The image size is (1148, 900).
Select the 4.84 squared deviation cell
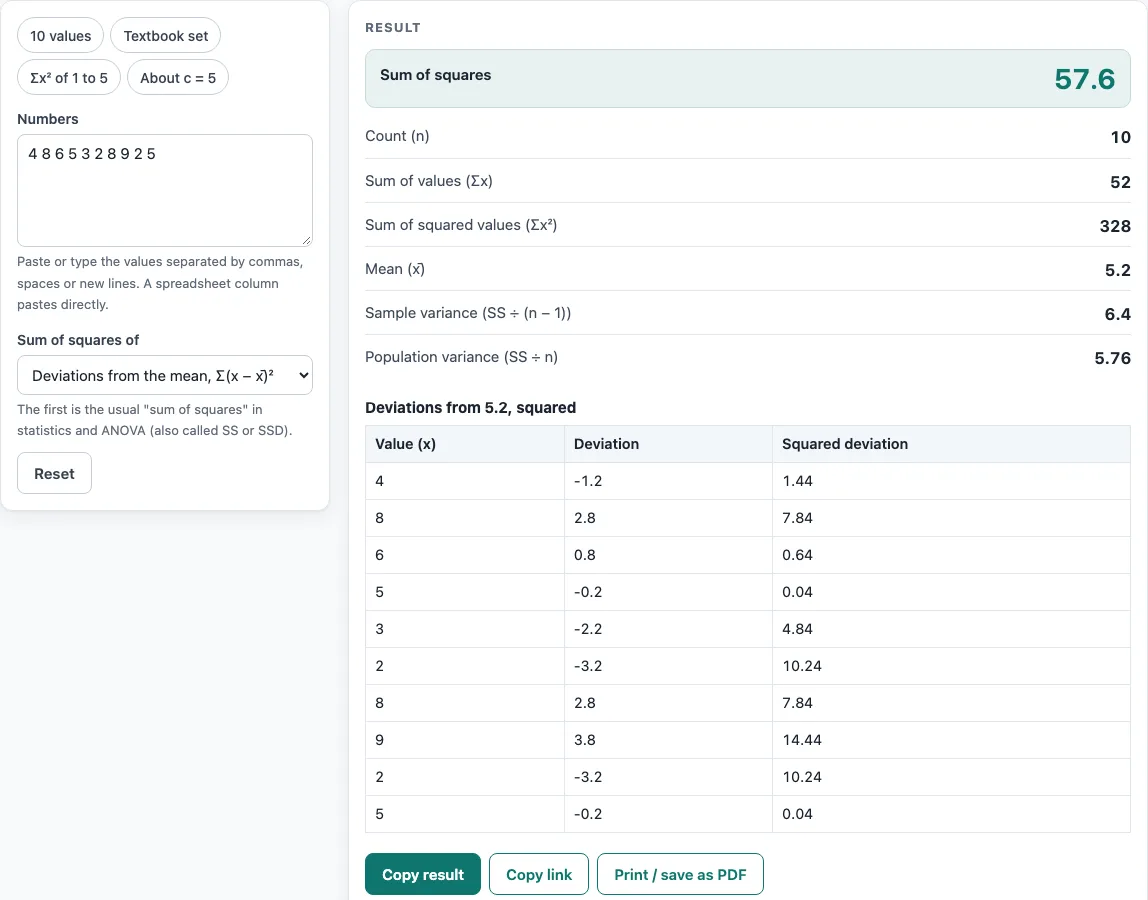pos(951,629)
